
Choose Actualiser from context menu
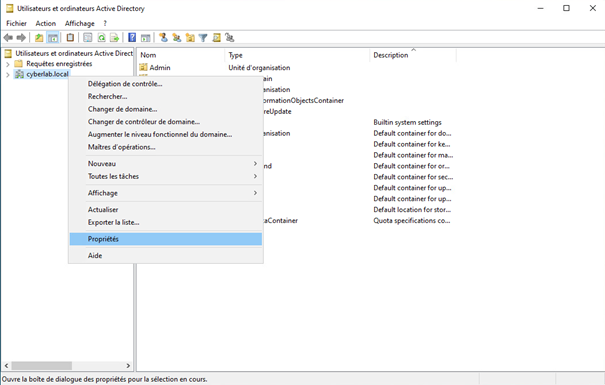tap(166, 209)
